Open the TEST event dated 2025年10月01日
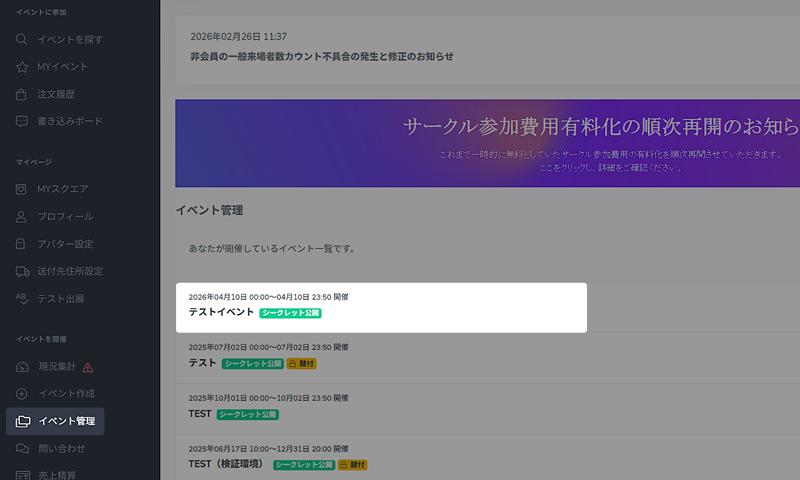The height and width of the screenshot is (480, 800). point(200,413)
